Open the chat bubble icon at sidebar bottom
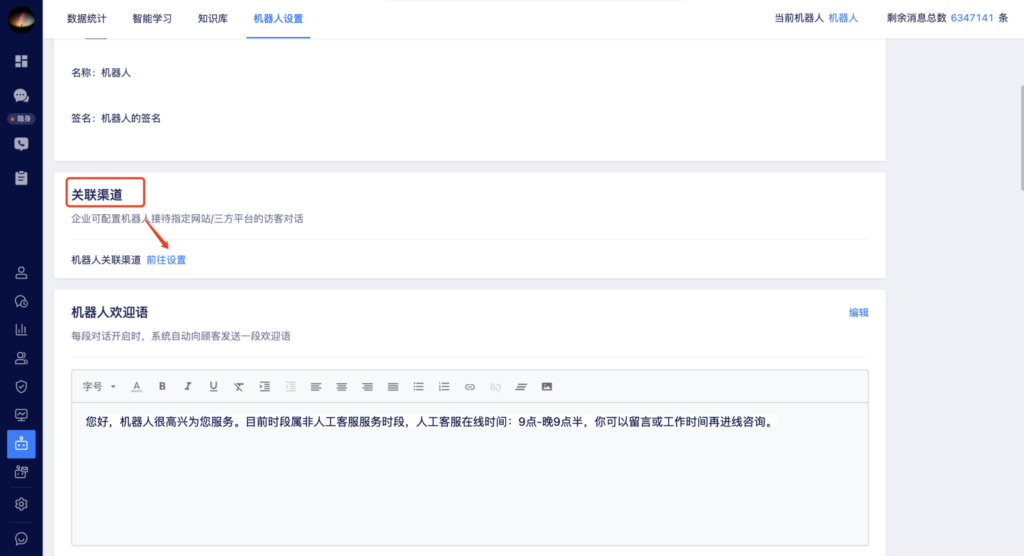This screenshot has height=556, width=1024. tap(21, 538)
